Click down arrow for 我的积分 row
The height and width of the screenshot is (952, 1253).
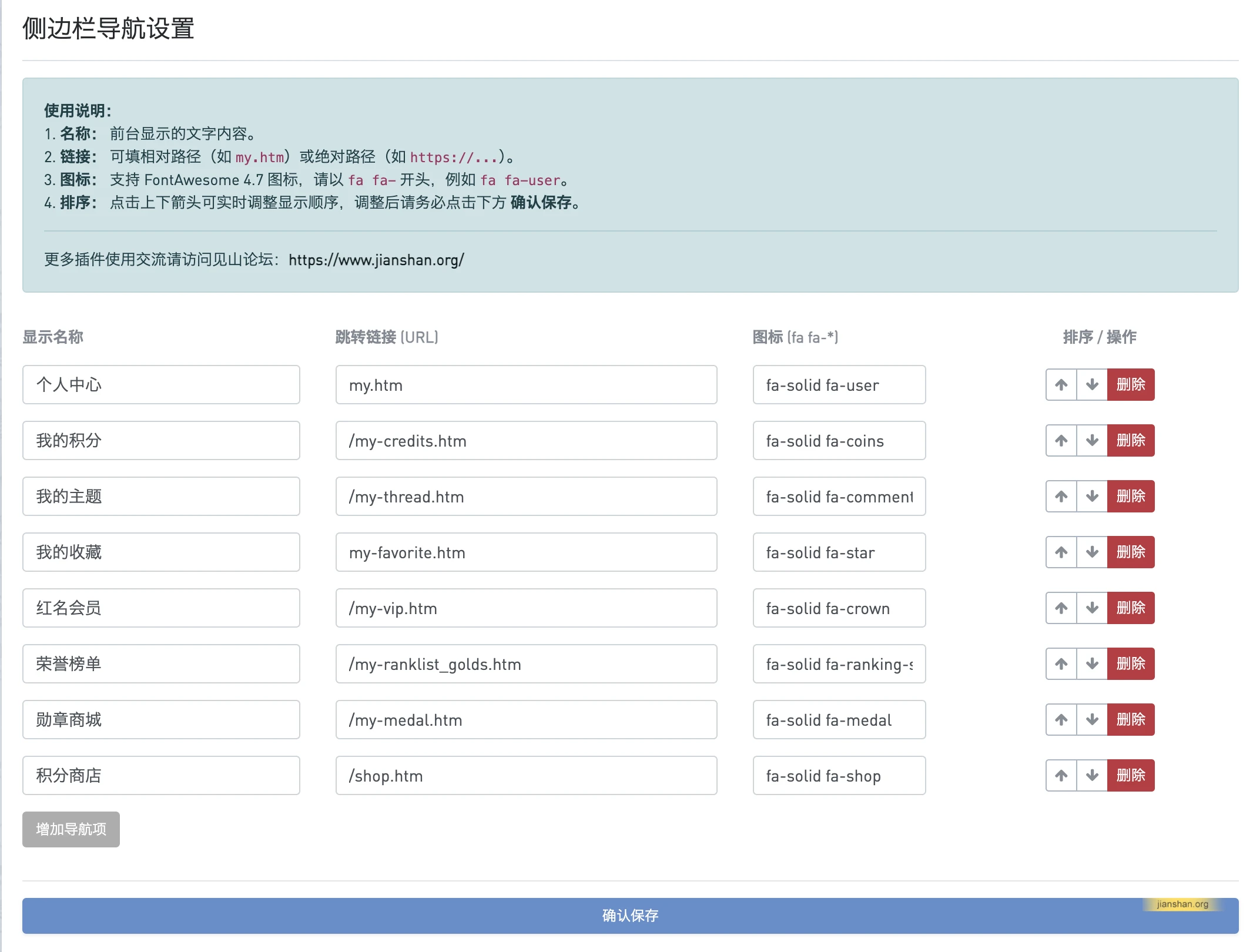[x=1092, y=441]
